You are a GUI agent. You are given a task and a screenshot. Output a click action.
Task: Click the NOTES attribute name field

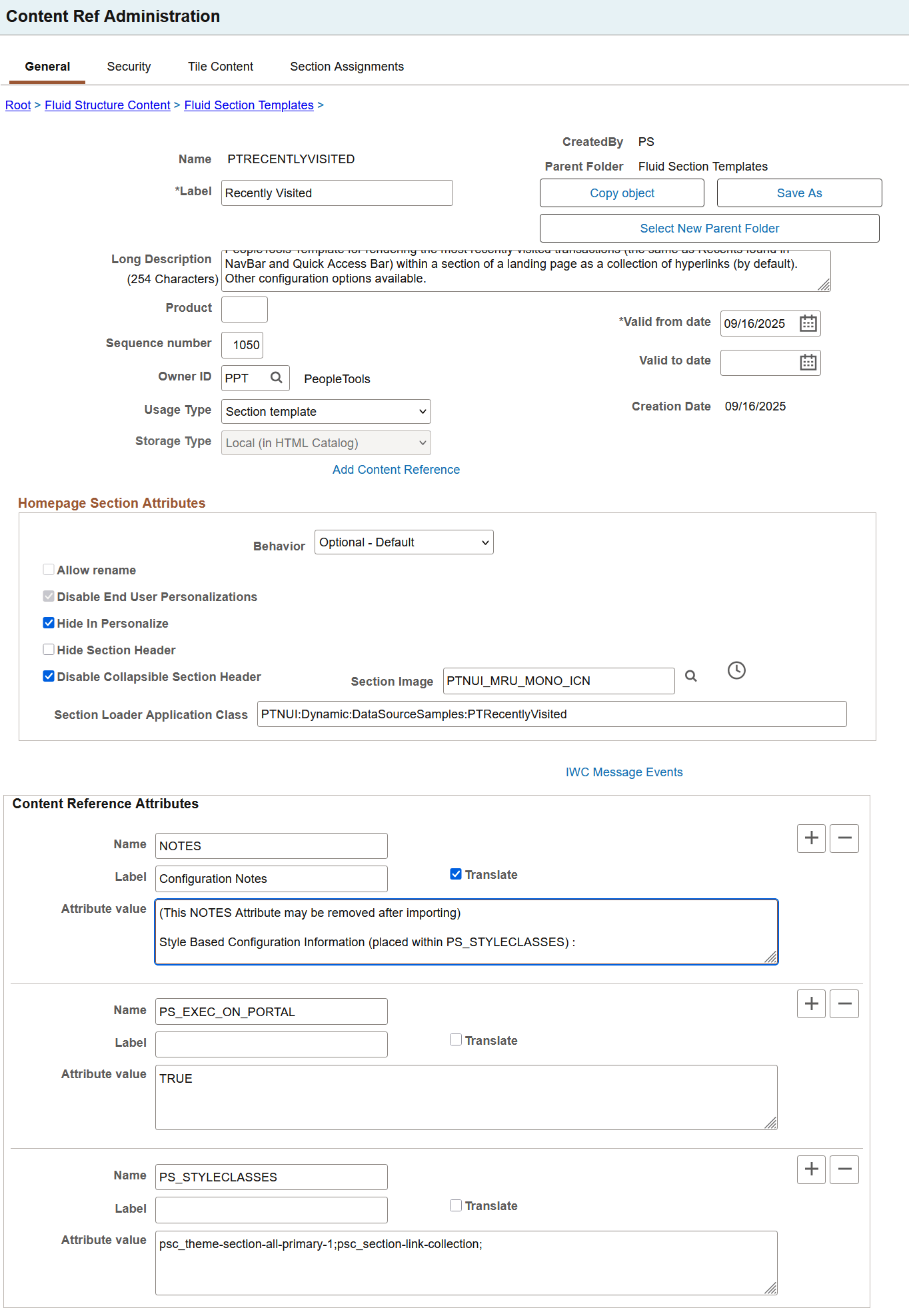click(271, 846)
